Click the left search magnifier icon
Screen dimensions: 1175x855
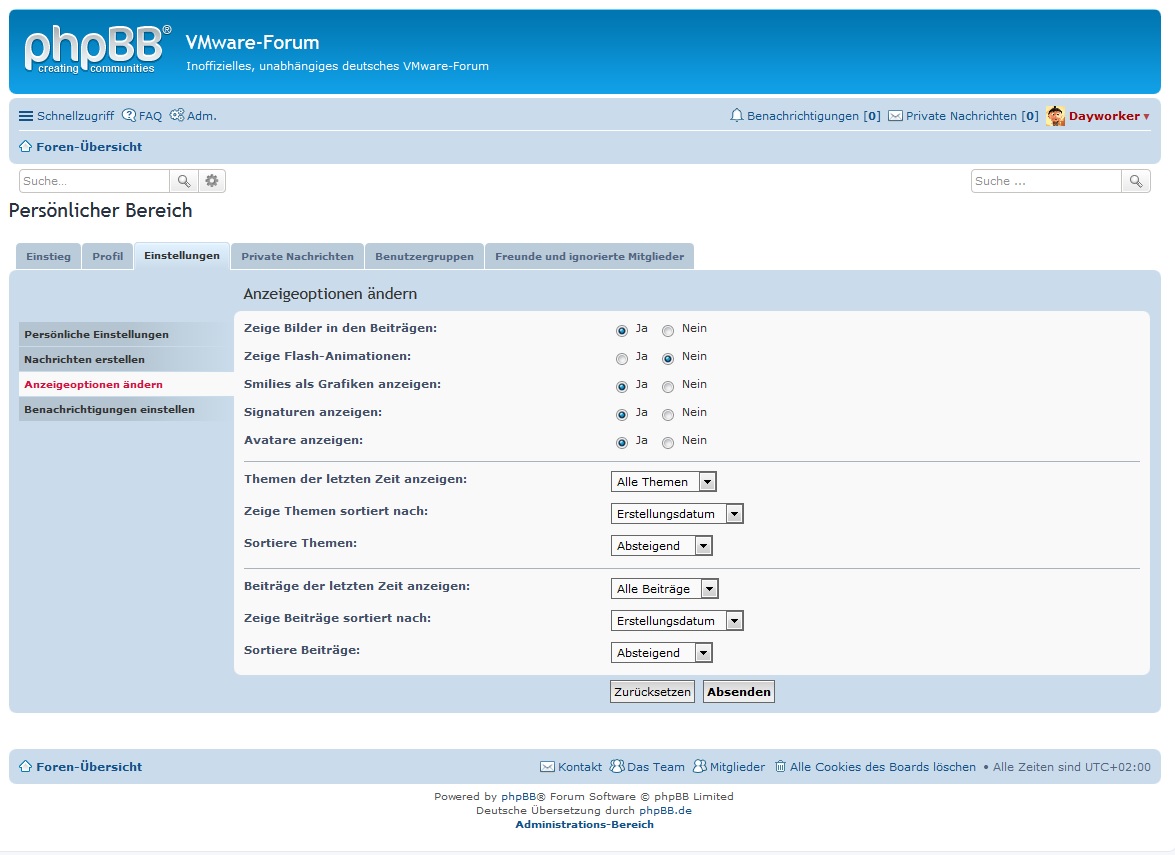click(x=184, y=181)
